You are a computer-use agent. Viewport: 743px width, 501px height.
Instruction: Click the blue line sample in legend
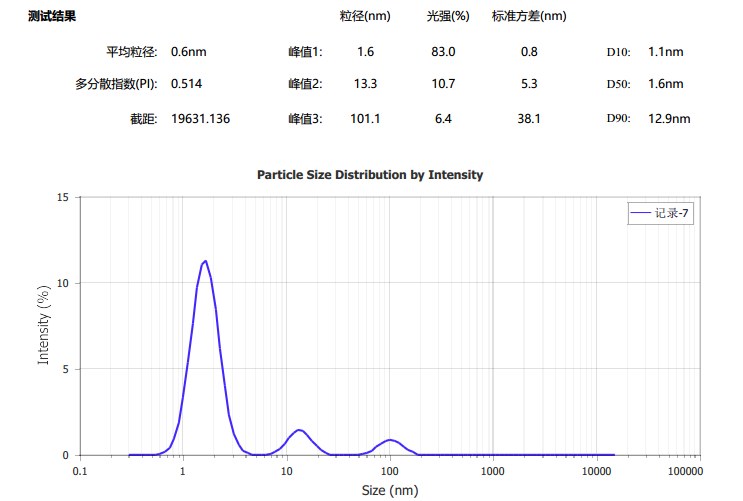640,213
